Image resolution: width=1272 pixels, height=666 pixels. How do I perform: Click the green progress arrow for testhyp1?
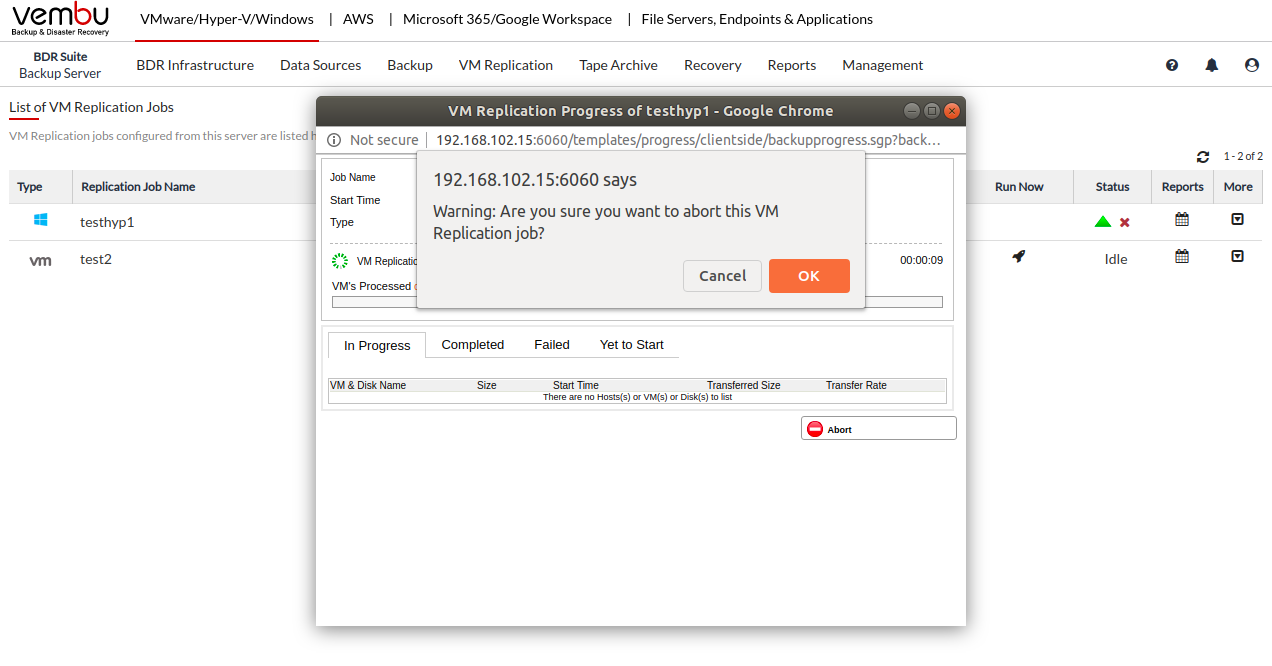pos(1103,222)
